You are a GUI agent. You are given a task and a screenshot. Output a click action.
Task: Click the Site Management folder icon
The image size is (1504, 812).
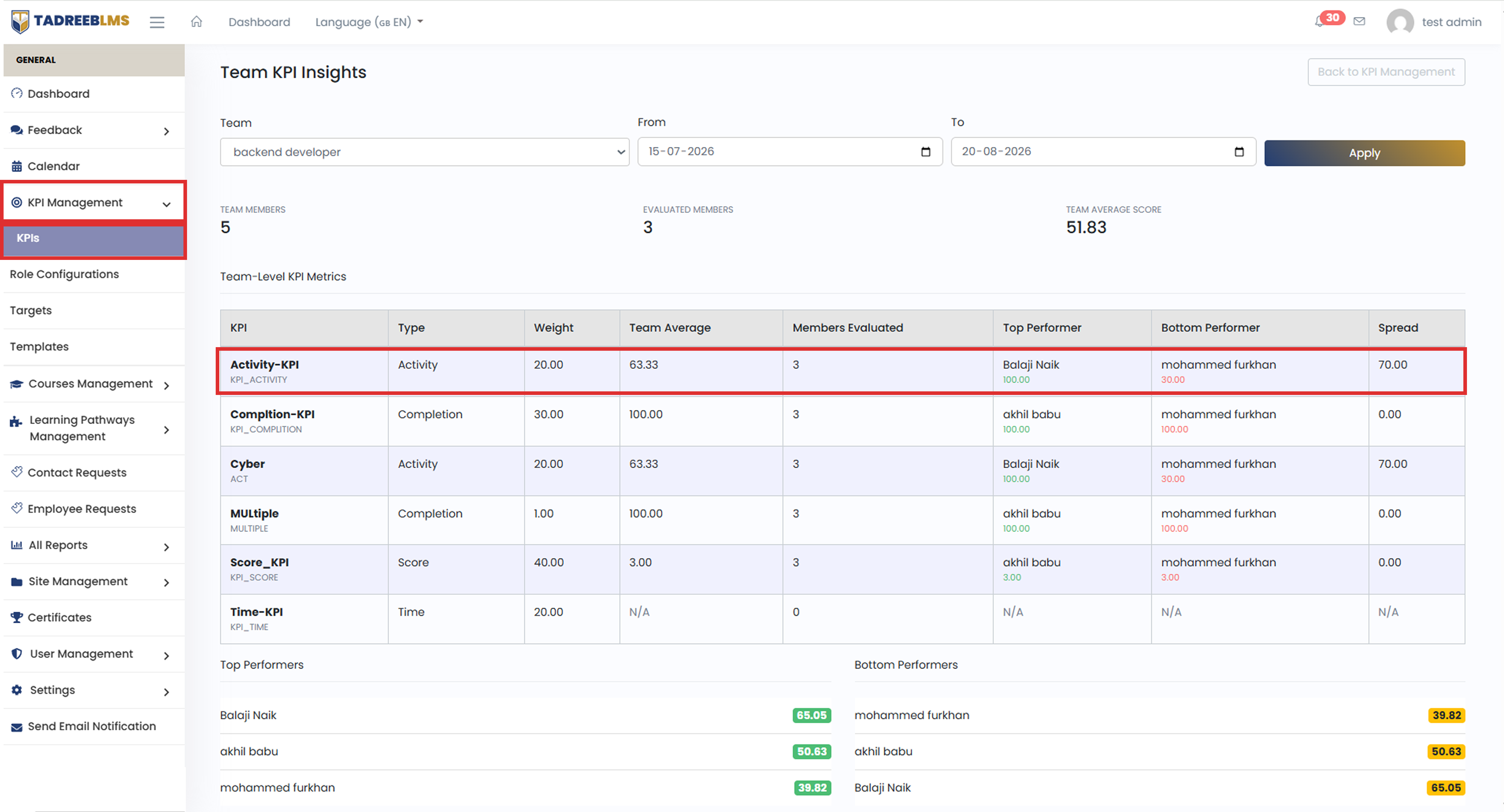[x=16, y=581]
